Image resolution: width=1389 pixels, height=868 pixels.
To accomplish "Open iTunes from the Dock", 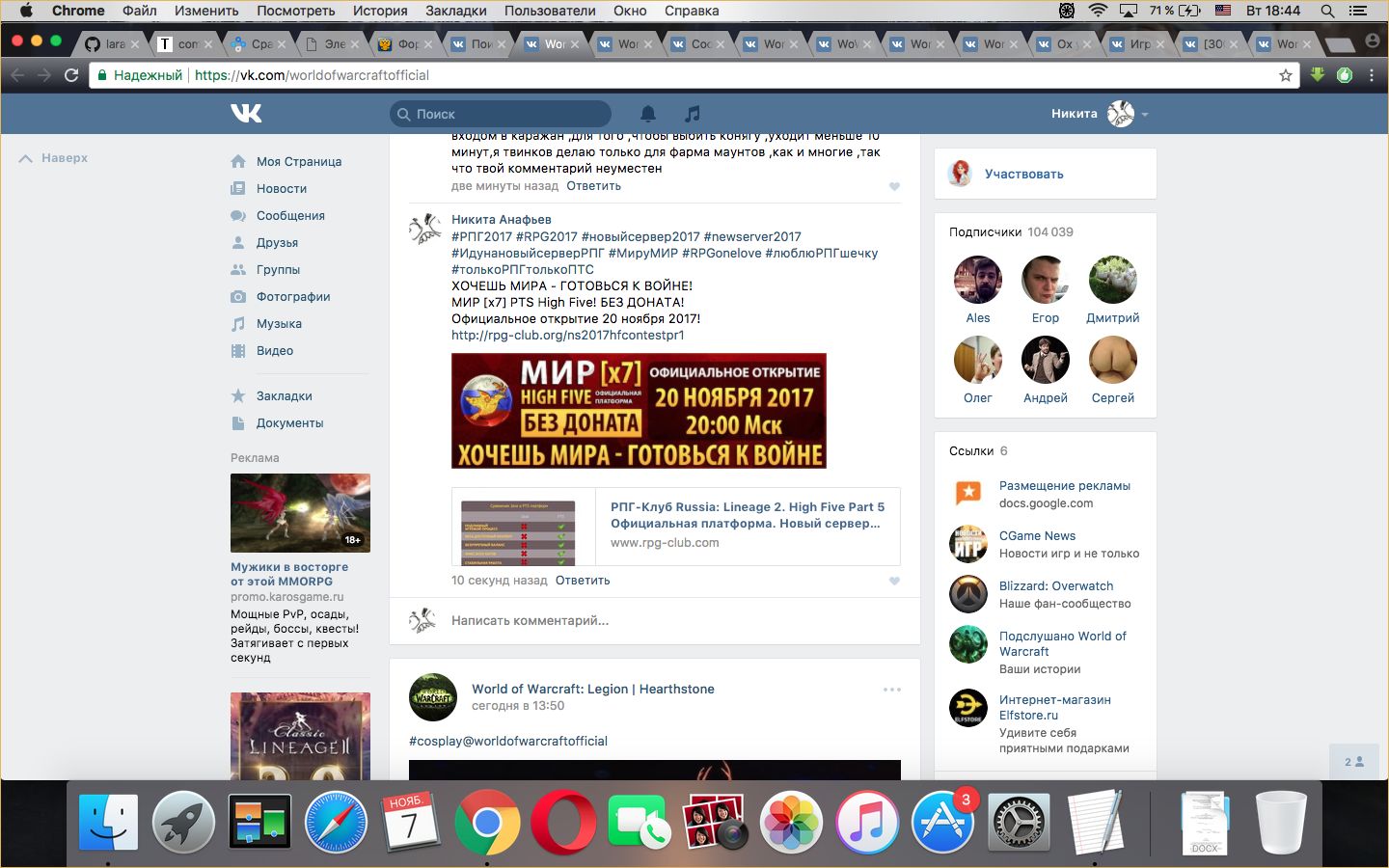I will click(x=866, y=822).
